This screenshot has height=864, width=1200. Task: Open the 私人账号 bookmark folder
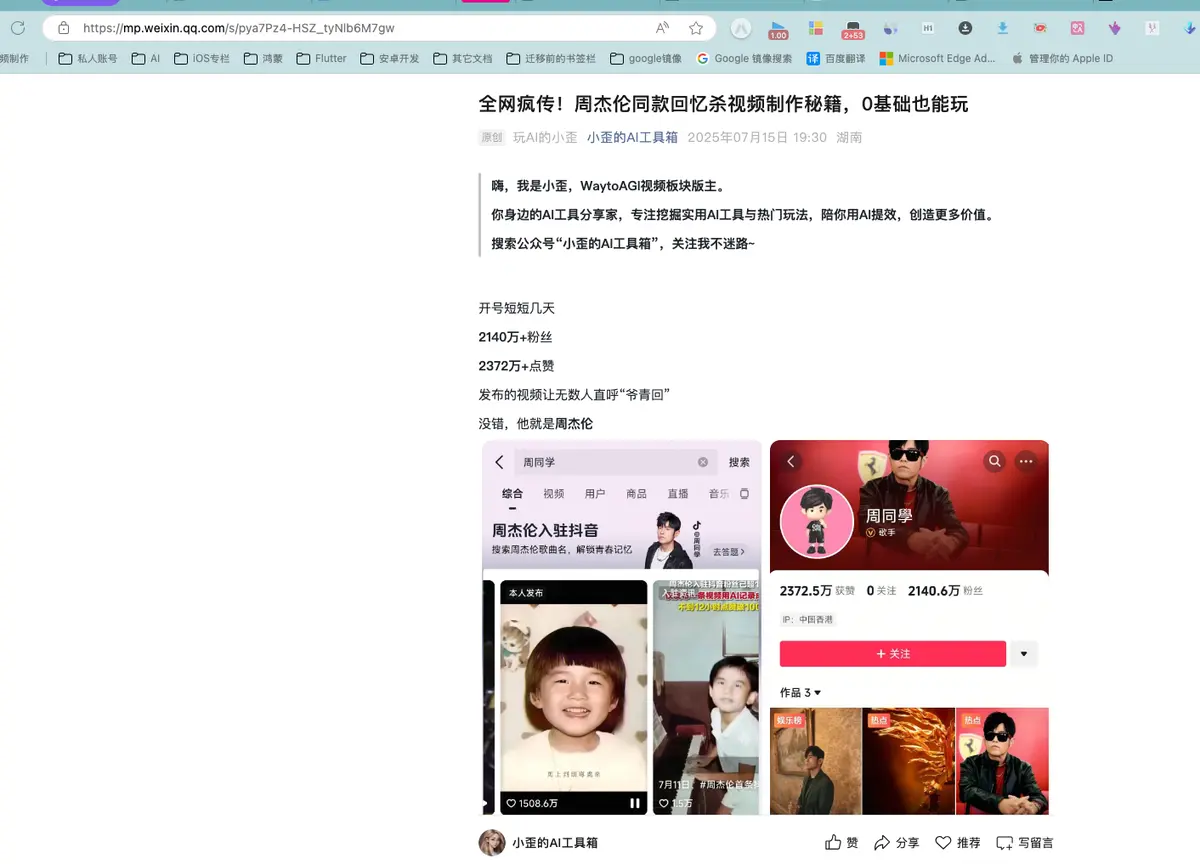(88, 59)
